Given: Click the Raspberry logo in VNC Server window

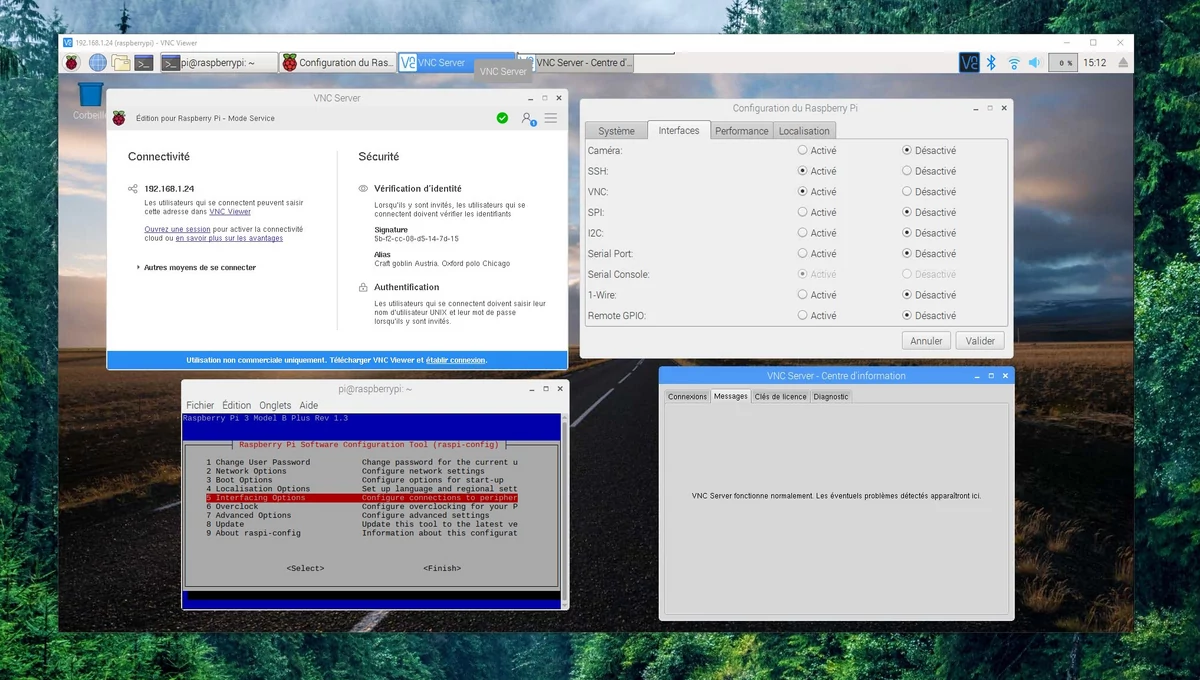Looking at the screenshot, I should 119,118.
